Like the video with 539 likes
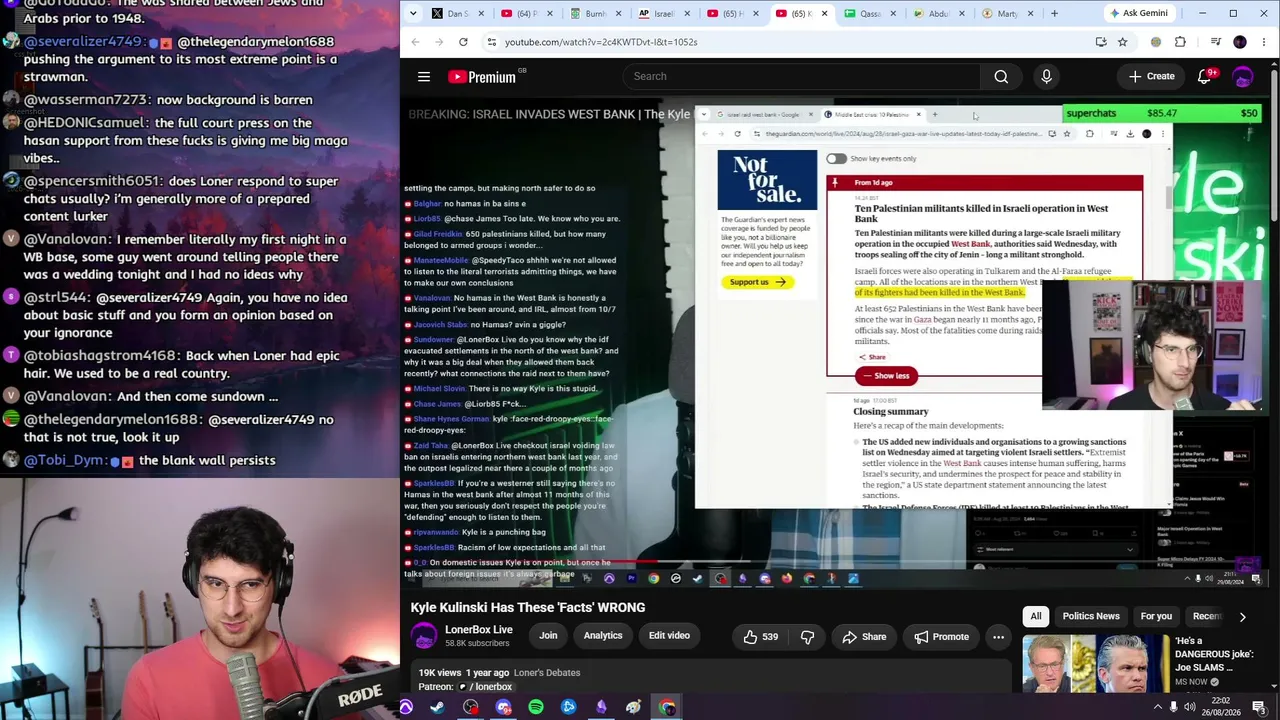1280x720 pixels. click(760, 637)
